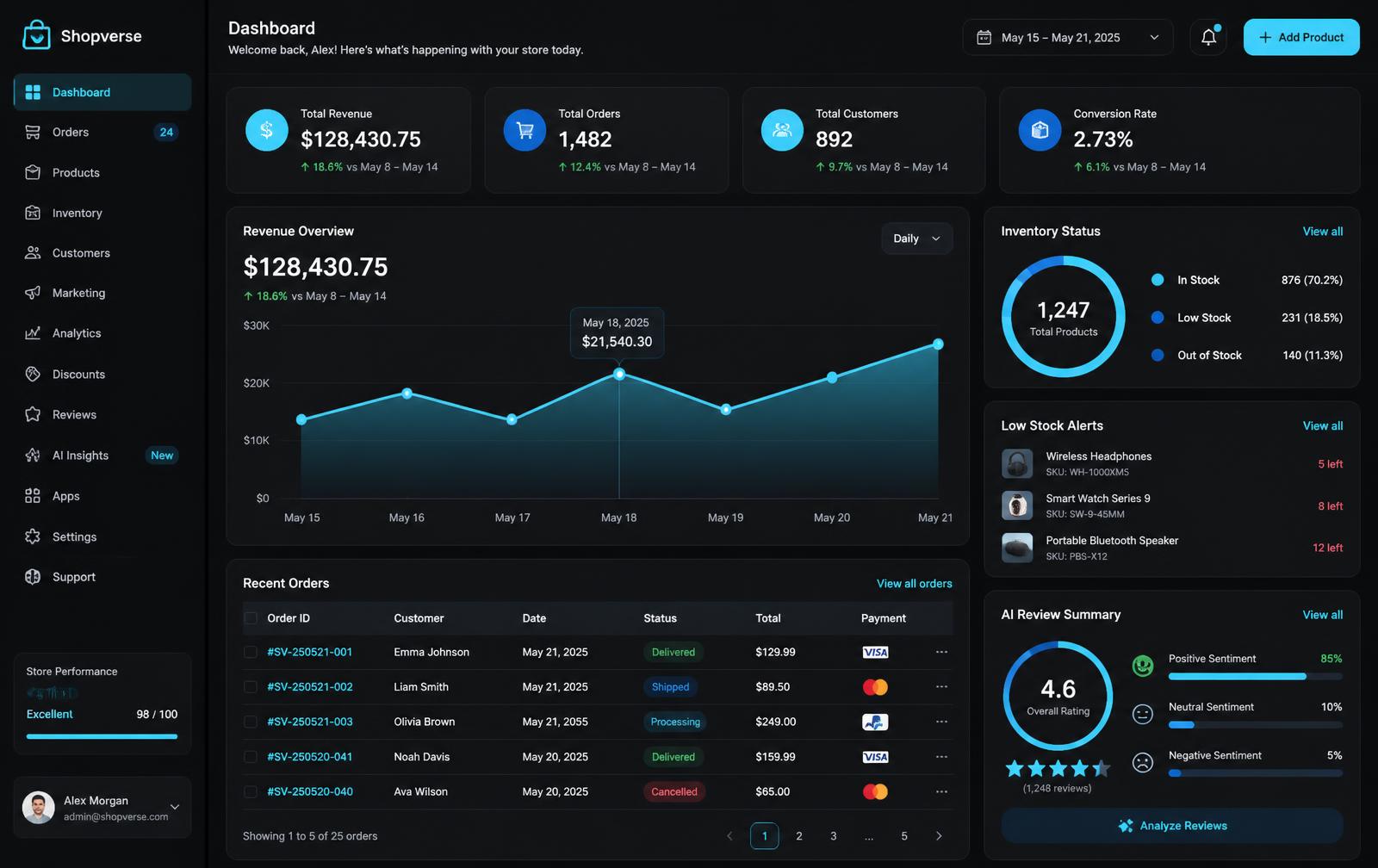
Task: Check the box for order #SV-250520-040
Action: [251, 791]
